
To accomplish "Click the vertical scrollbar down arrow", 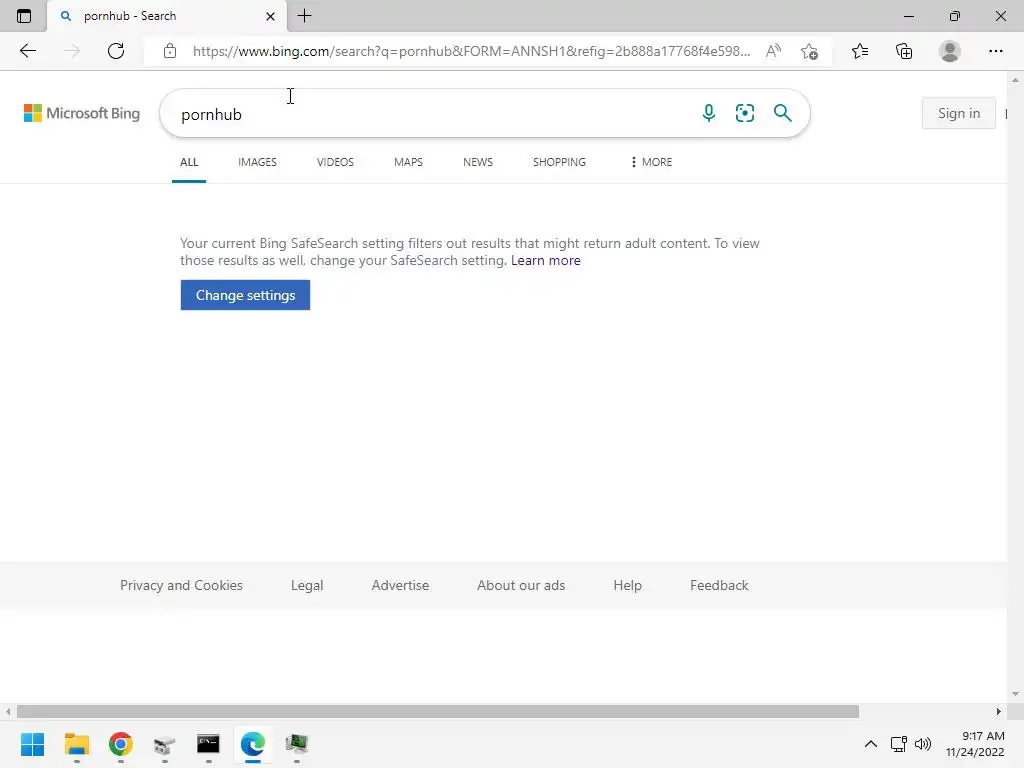I will [1015, 694].
